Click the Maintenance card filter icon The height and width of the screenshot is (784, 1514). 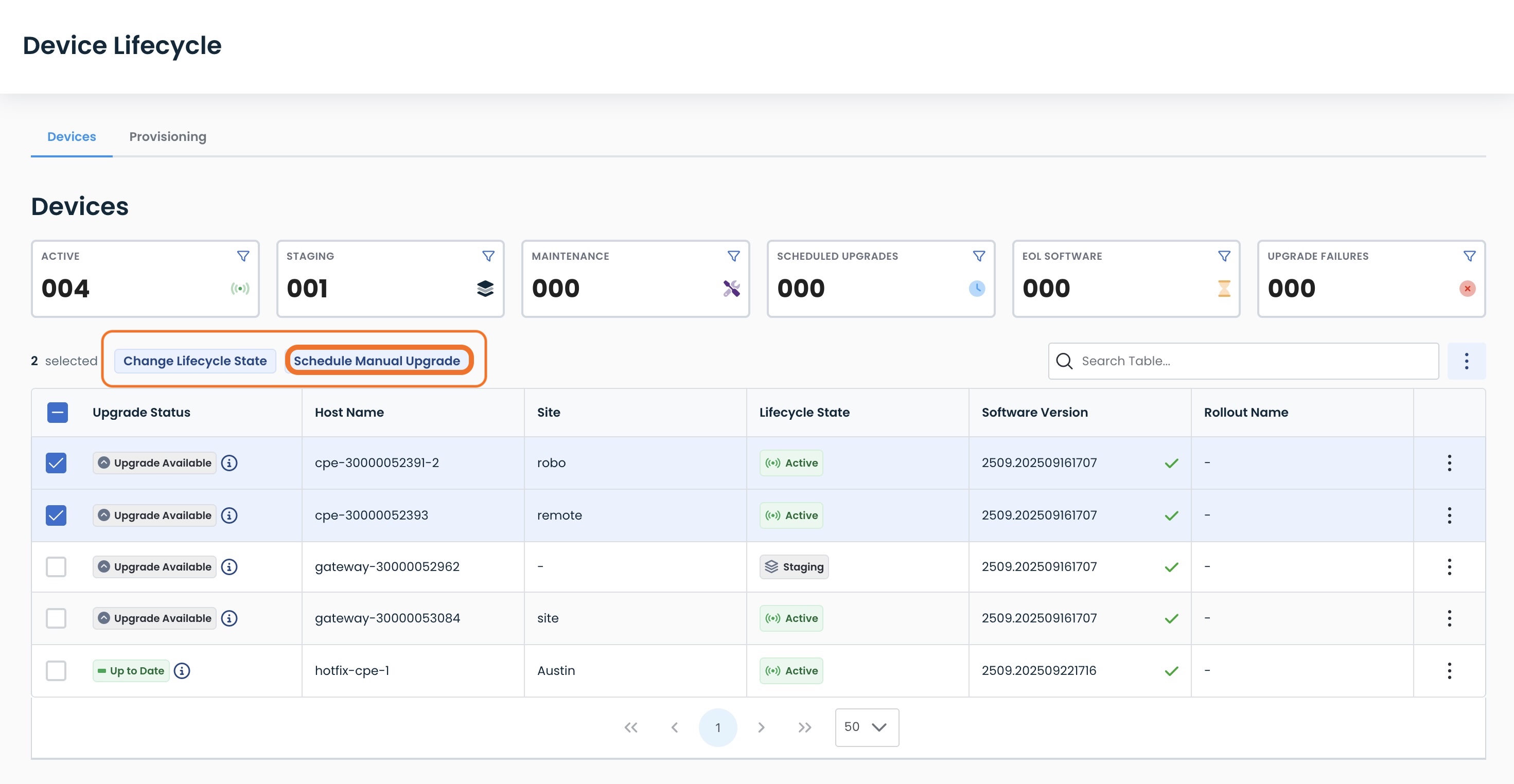click(x=733, y=256)
